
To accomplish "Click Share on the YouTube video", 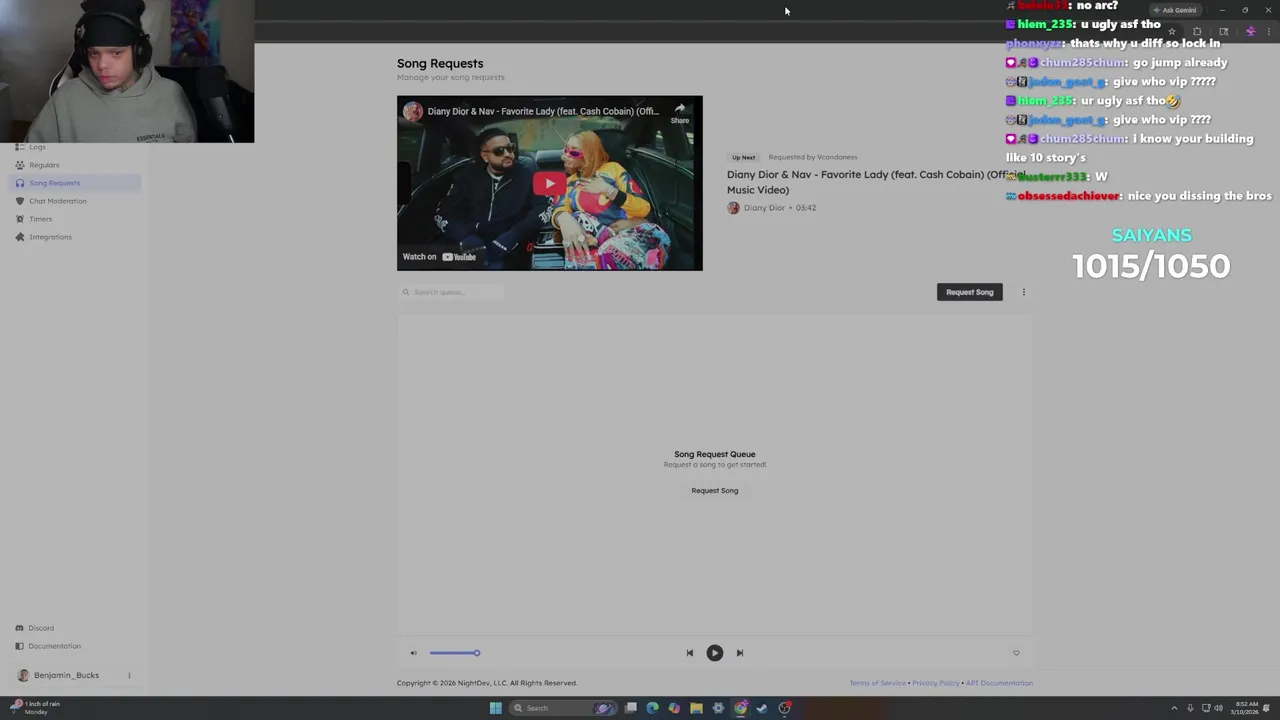I will 680,113.
